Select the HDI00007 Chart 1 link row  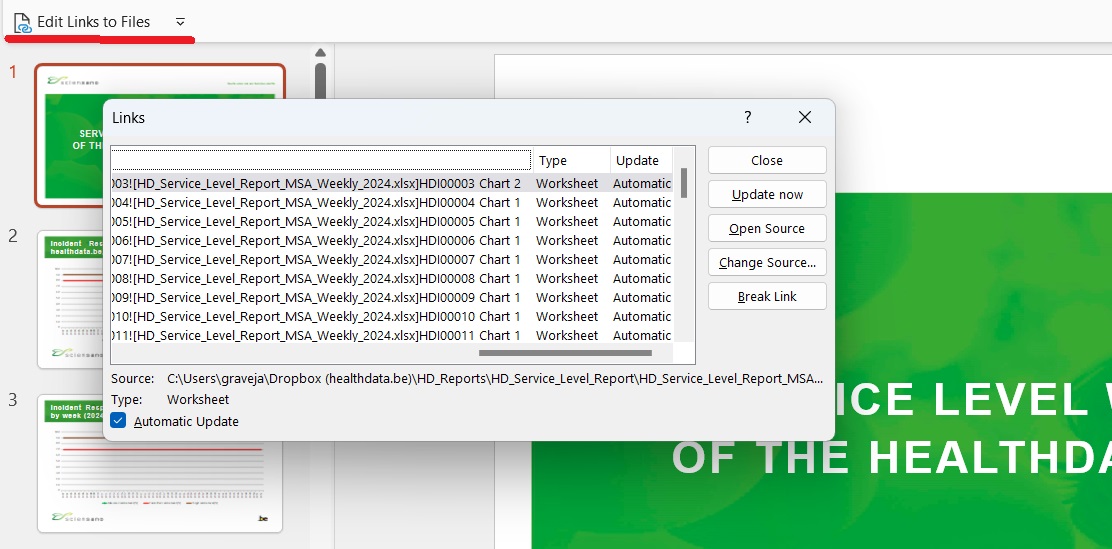[320, 260]
